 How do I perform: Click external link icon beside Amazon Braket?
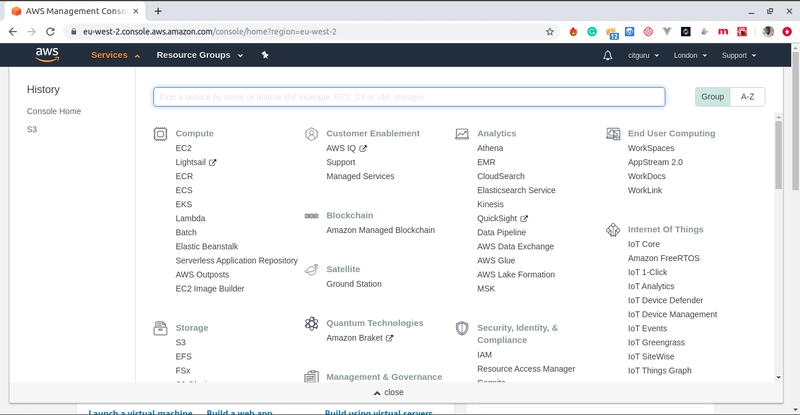389,338
